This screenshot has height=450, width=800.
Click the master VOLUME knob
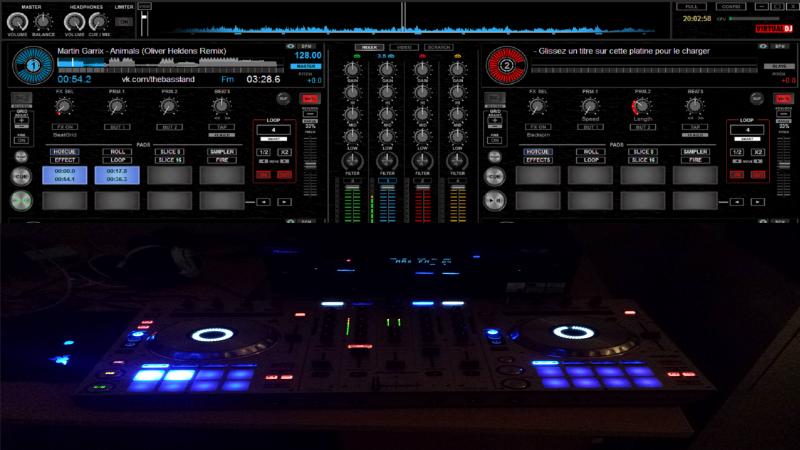coord(17,22)
